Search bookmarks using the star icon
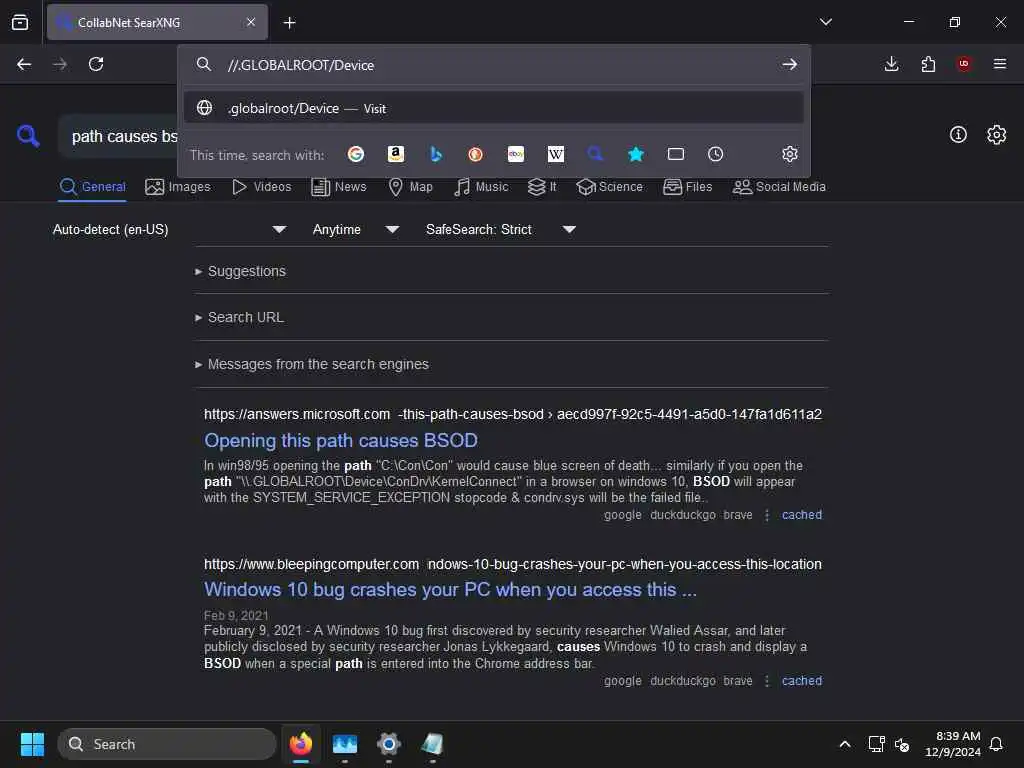This screenshot has height=768, width=1024. [635, 154]
